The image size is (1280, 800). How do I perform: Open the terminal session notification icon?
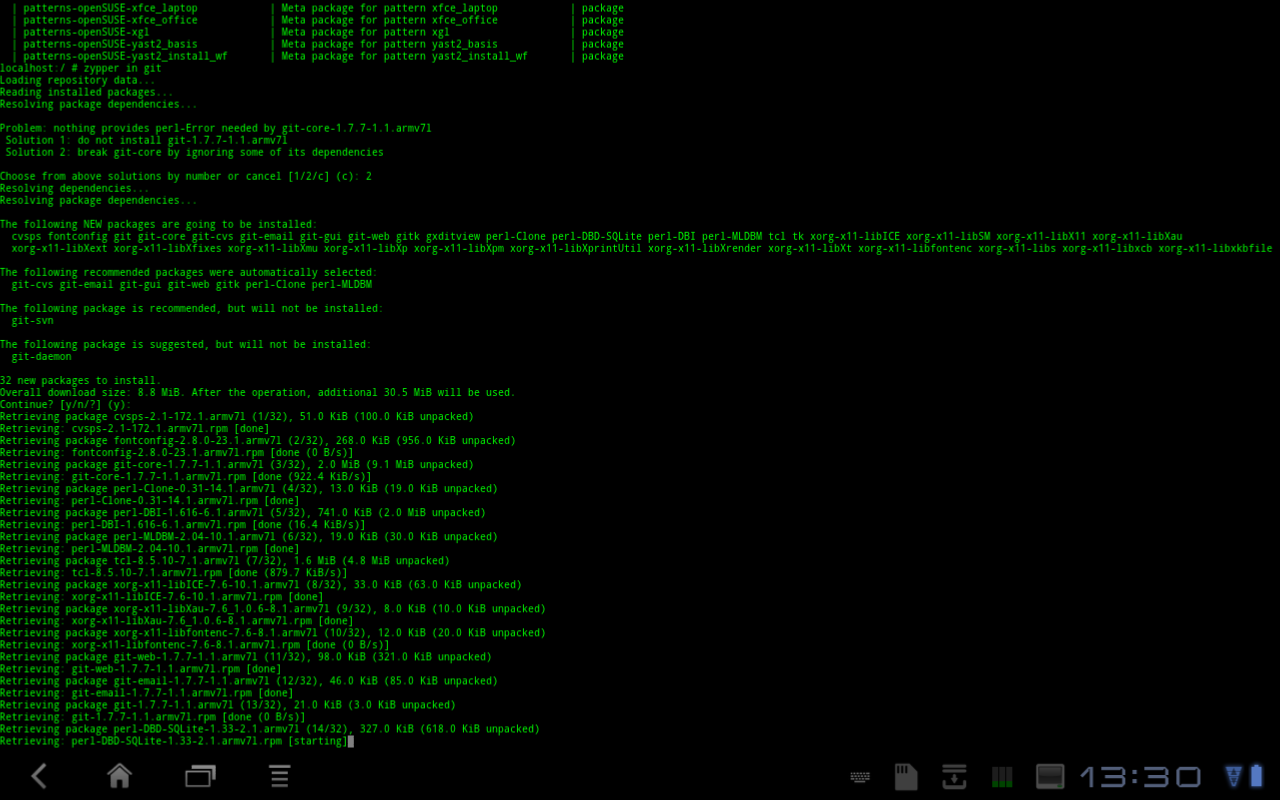click(x=1050, y=777)
